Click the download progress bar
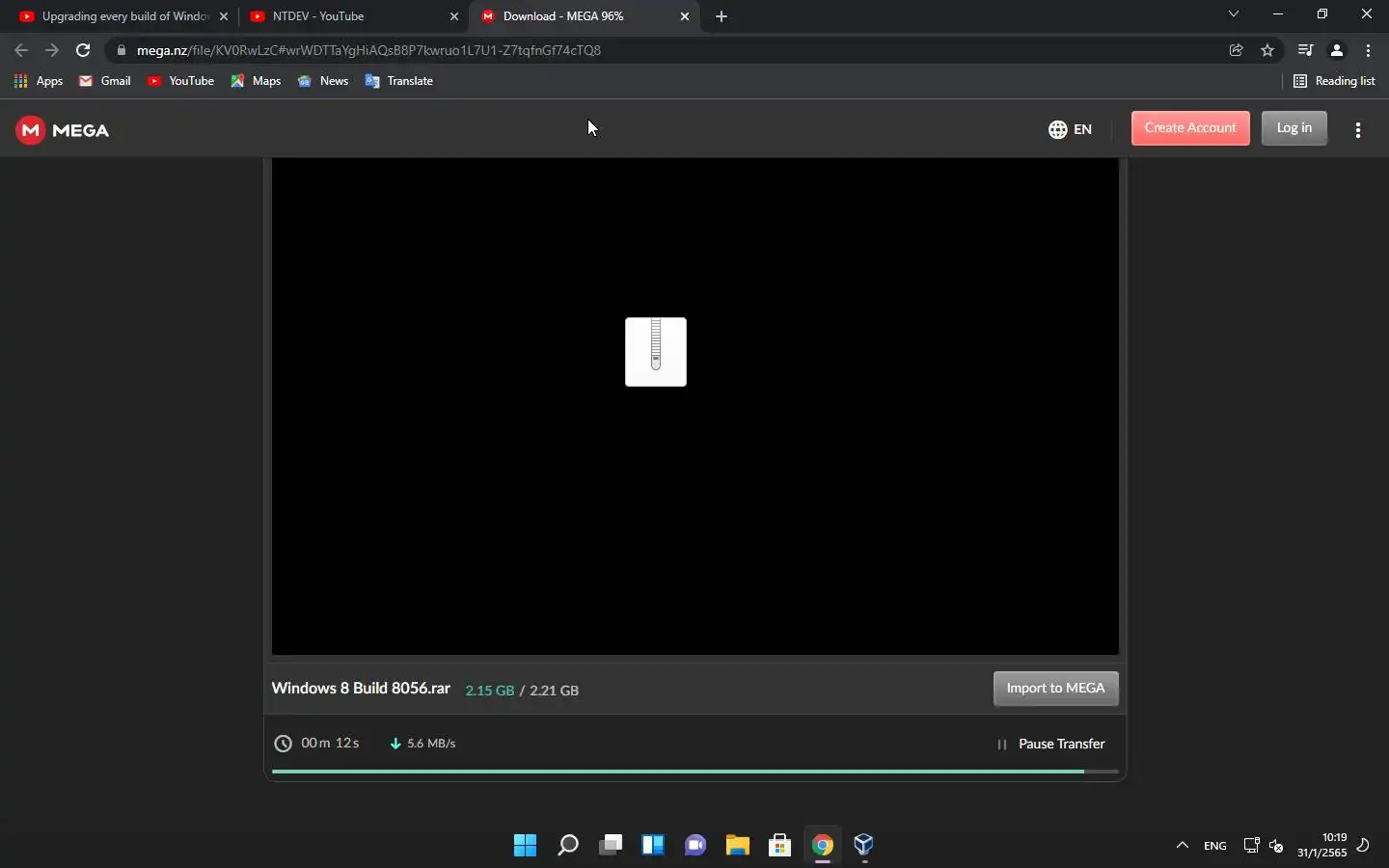 coord(695,772)
